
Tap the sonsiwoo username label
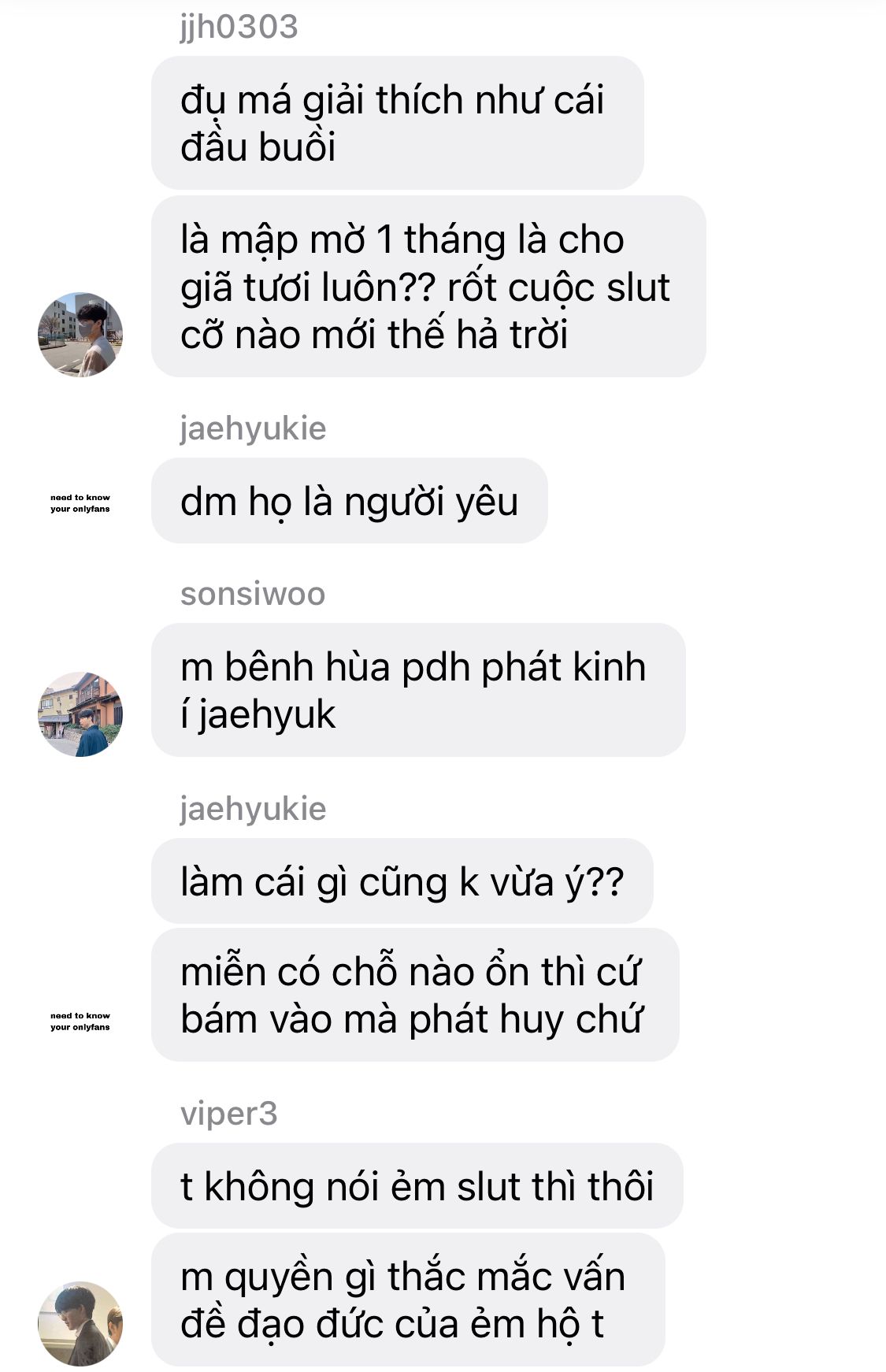[252, 594]
